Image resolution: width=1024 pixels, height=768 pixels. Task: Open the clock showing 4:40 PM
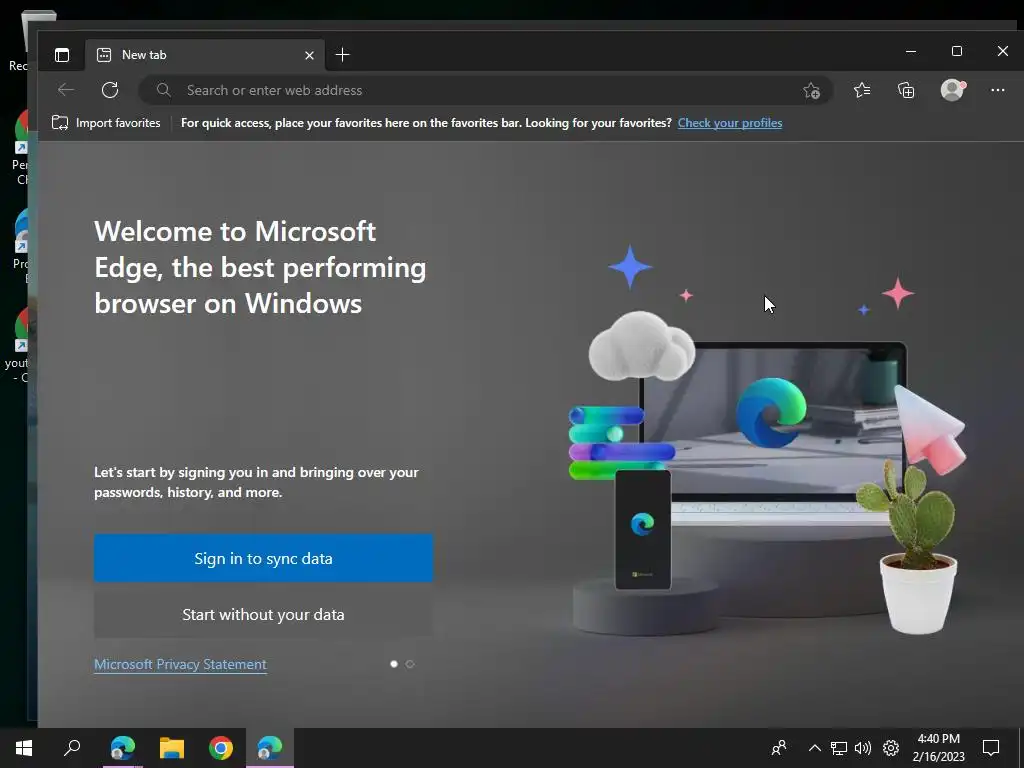(x=938, y=748)
